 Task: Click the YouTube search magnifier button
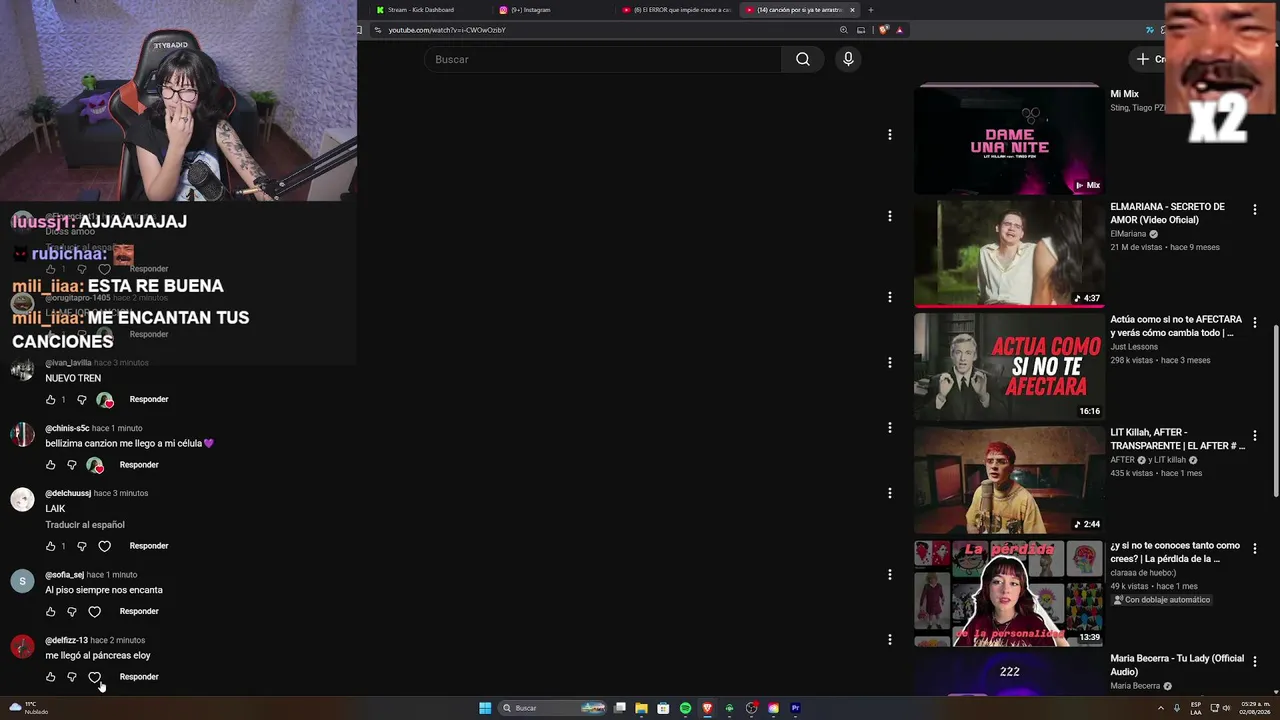point(802,59)
